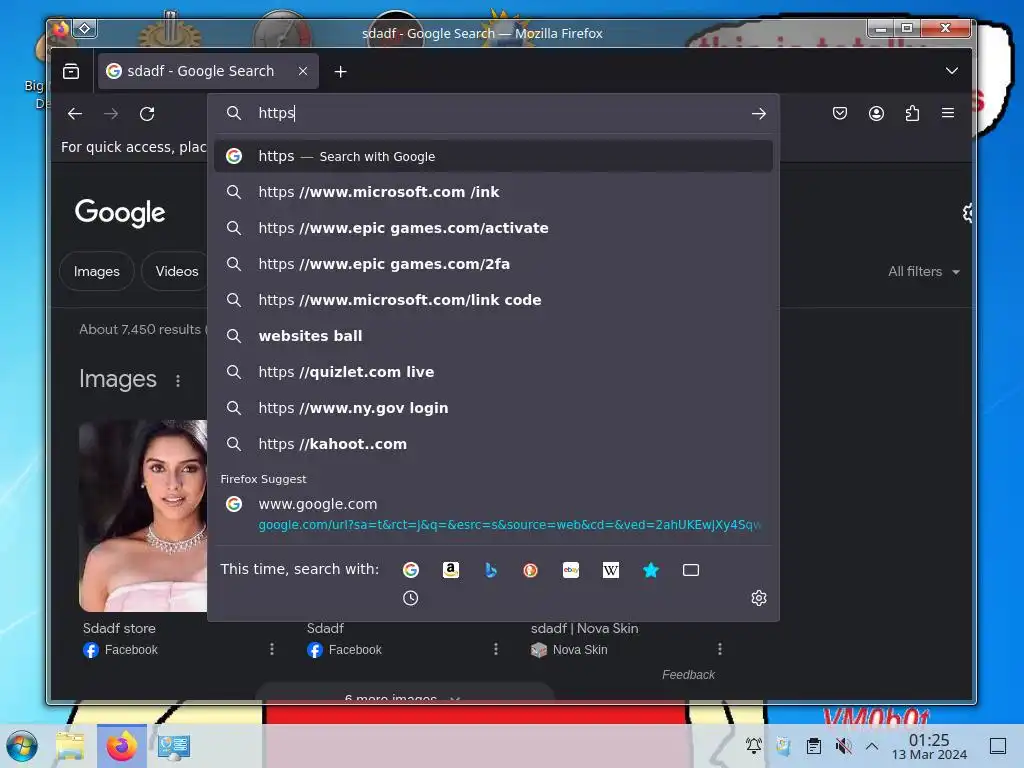
Task: Open the list all tabs chevron
Action: pos(952,71)
